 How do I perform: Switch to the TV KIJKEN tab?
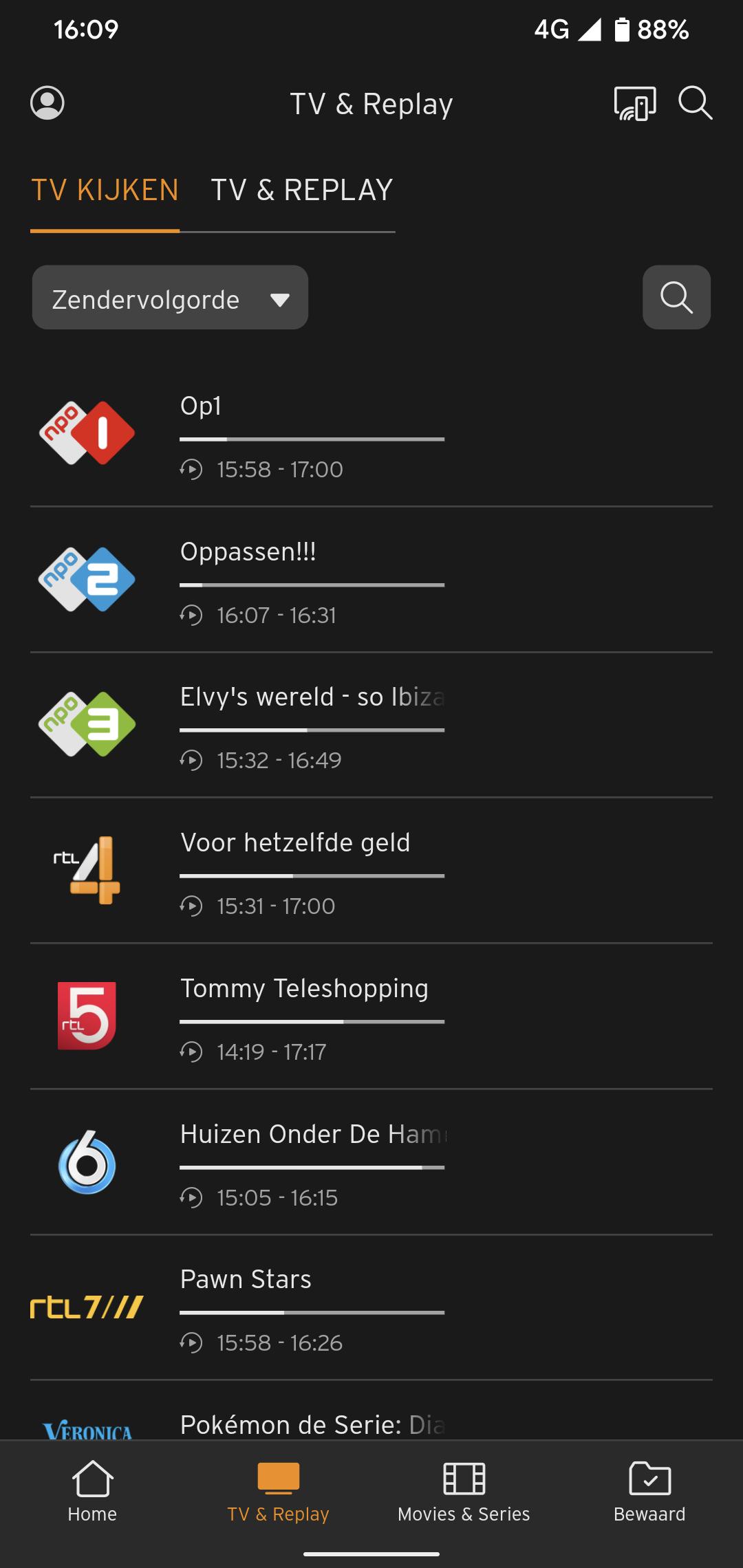pyautogui.click(x=105, y=190)
